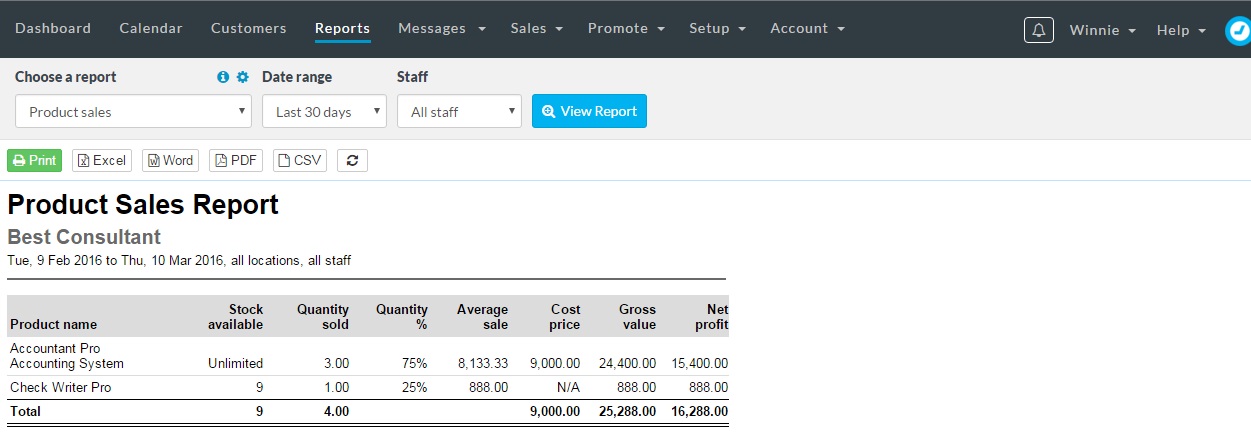Image resolution: width=1251 pixels, height=433 pixels.
Task: Click the blue clock logo icon
Action: click(1238, 30)
